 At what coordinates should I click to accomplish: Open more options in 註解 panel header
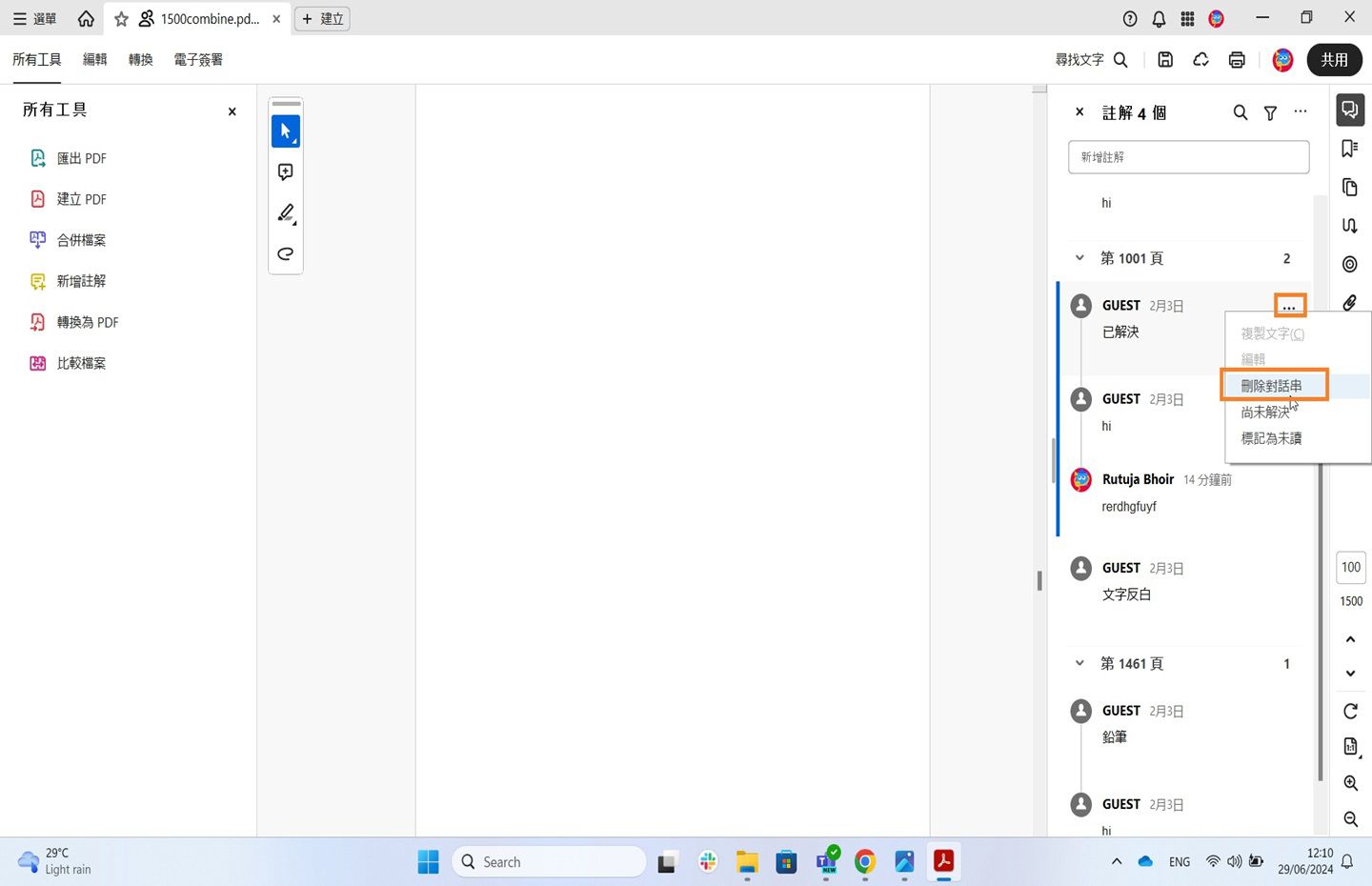point(1301,111)
